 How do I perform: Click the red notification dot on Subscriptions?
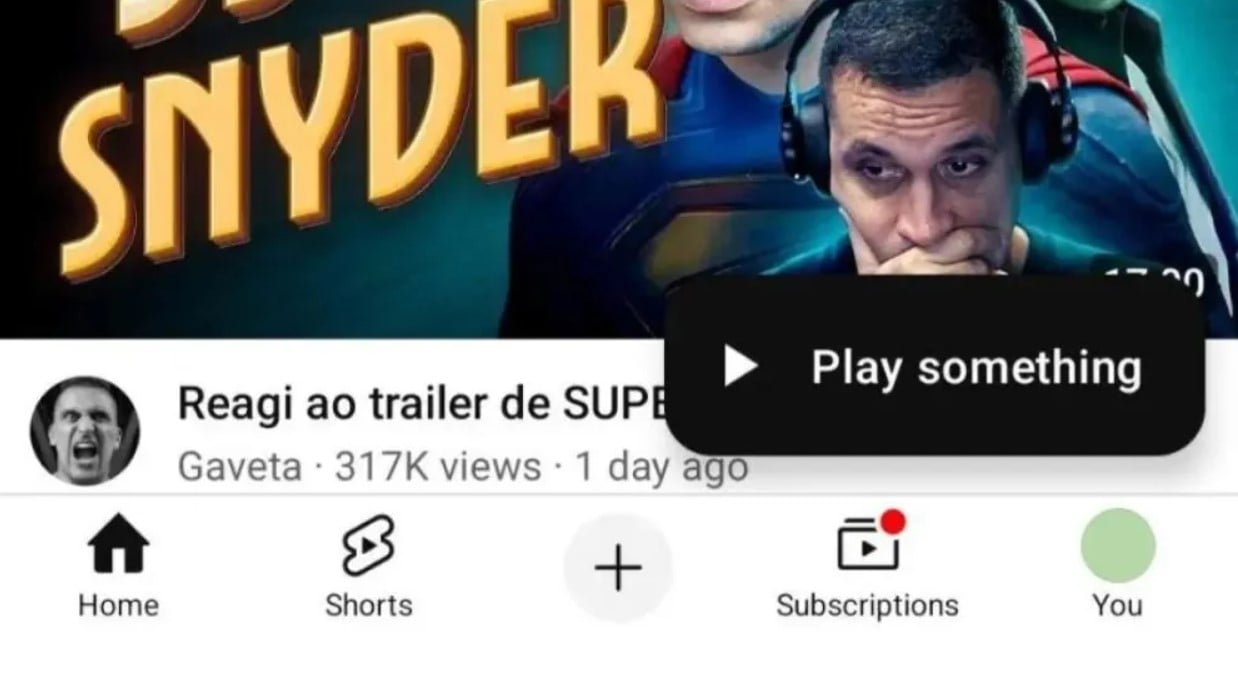tap(893, 521)
